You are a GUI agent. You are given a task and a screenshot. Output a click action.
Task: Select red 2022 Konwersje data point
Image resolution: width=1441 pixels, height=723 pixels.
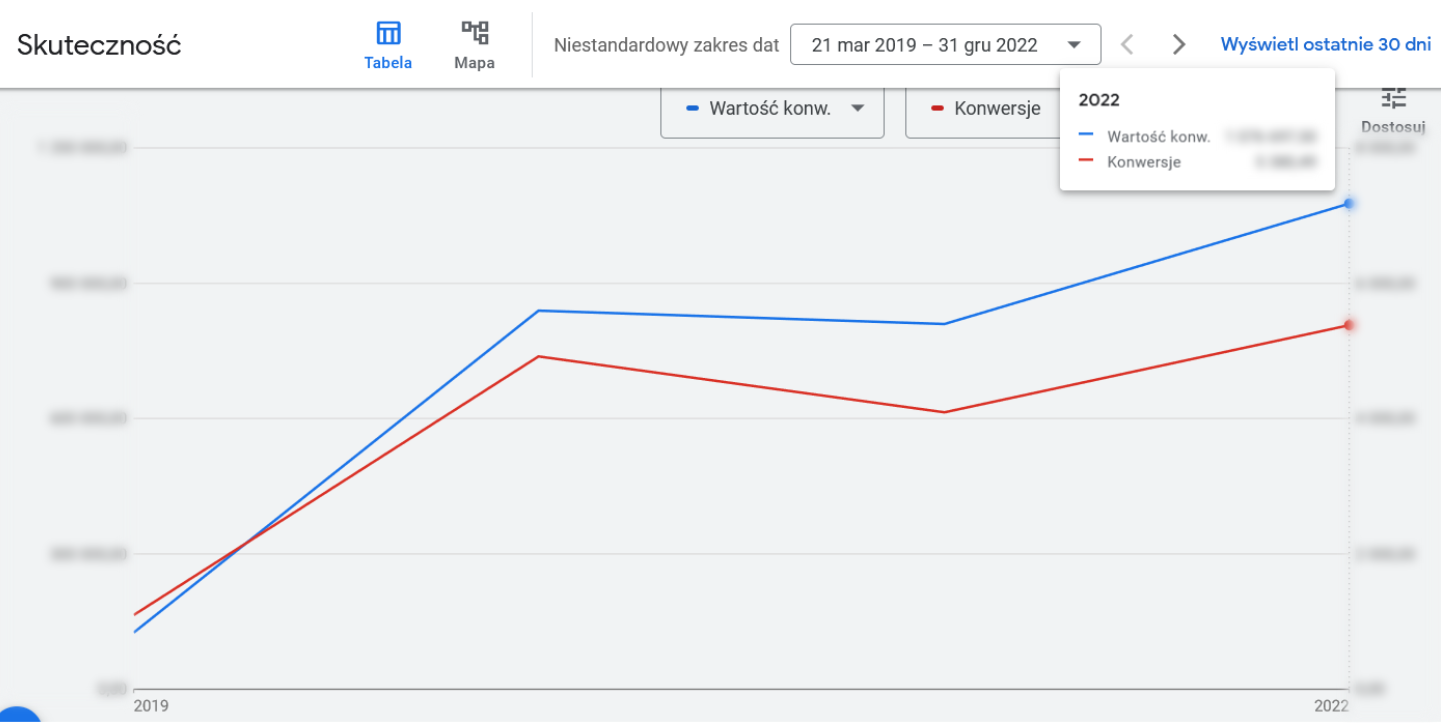pyautogui.click(x=1349, y=325)
